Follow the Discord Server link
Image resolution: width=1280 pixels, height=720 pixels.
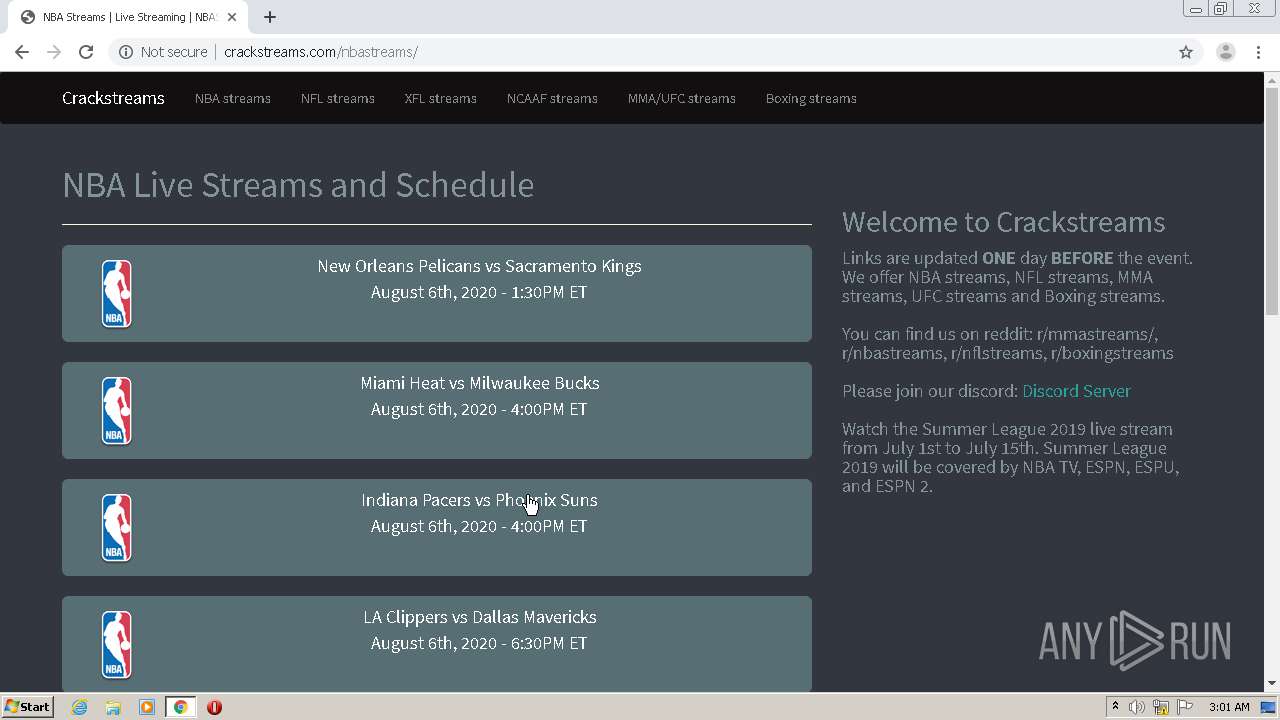1076,391
